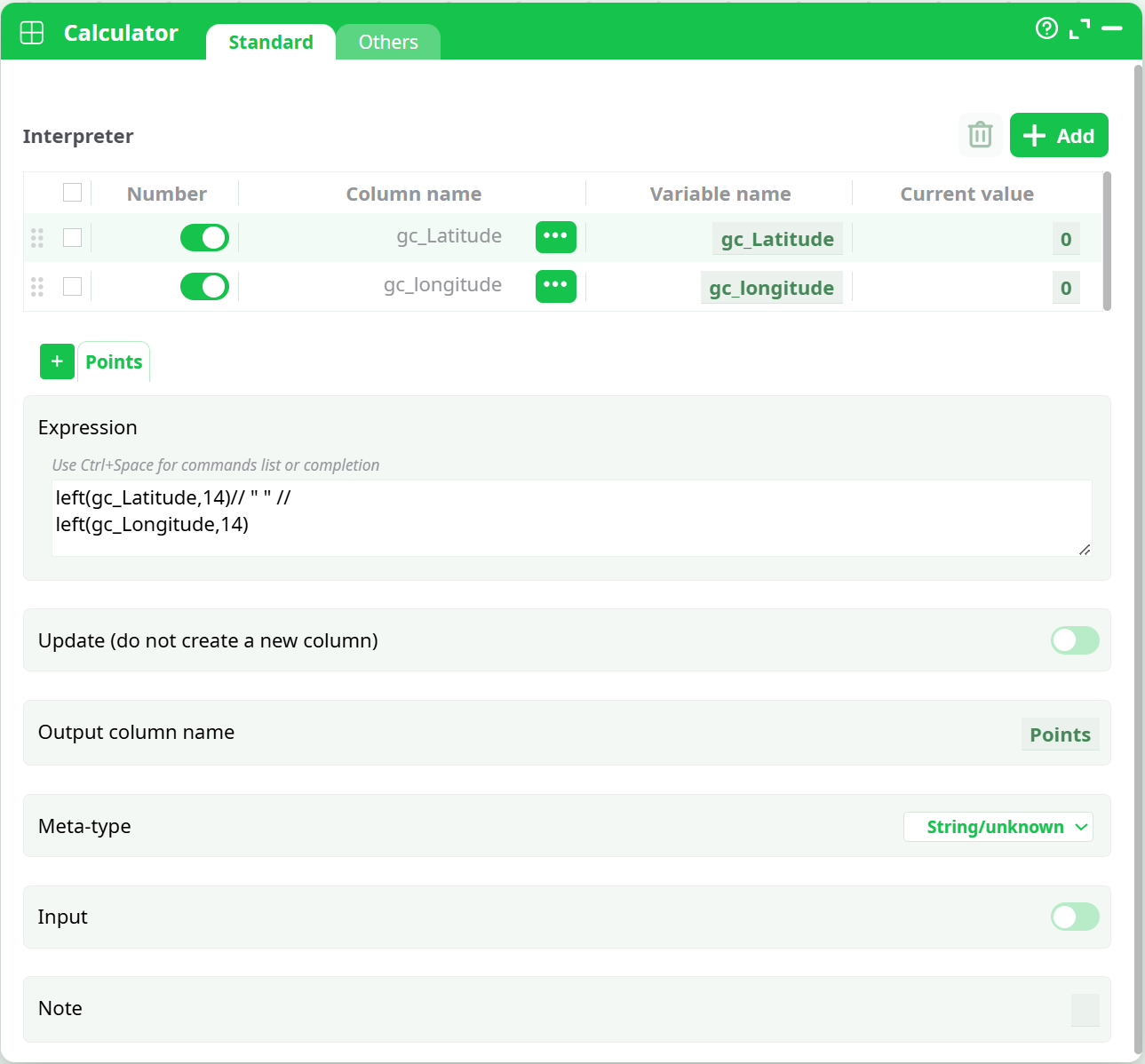Select the Points expression tab
The image size is (1145, 1064).
pos(114,362)
